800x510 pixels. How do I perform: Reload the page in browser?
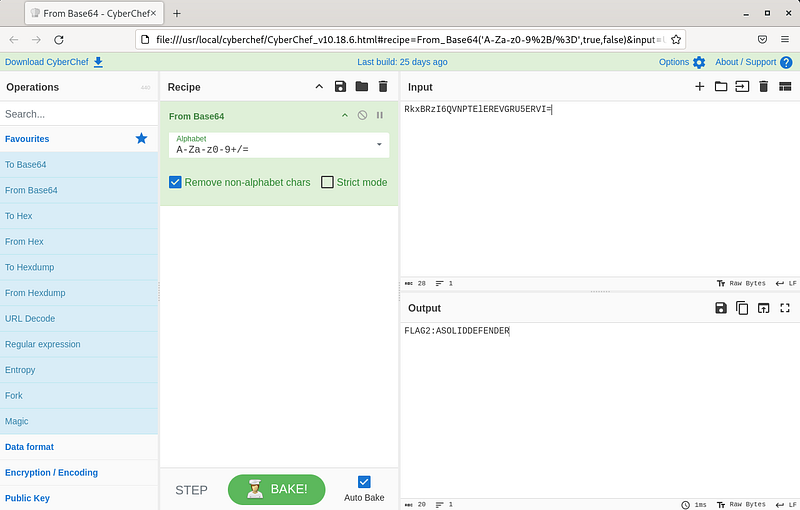(59, 39)
